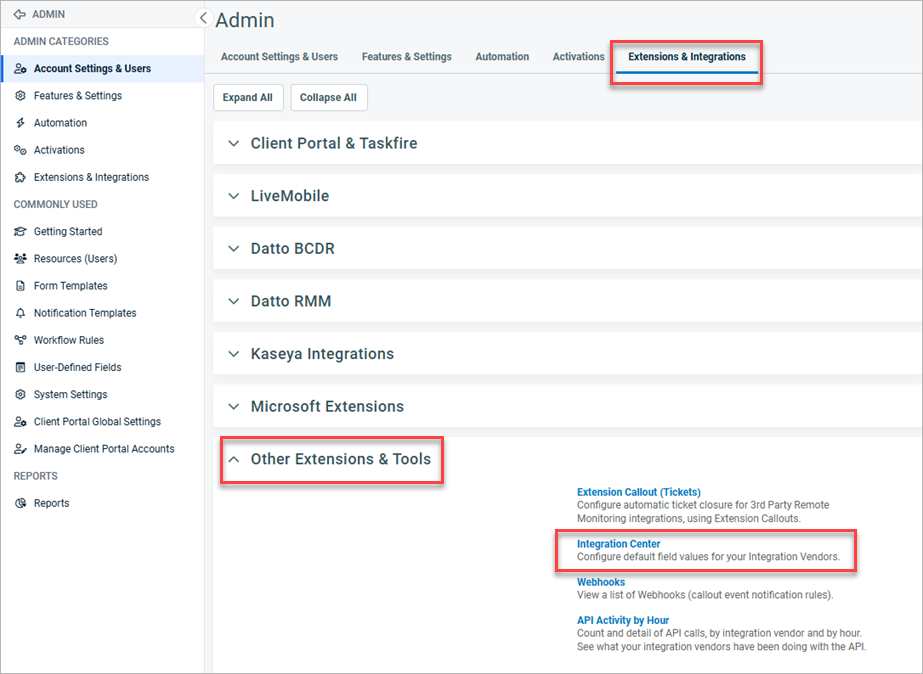923x674 pixels.
Task: Open Notification Templates with the bell icon
Action: (x=22, y=312)
